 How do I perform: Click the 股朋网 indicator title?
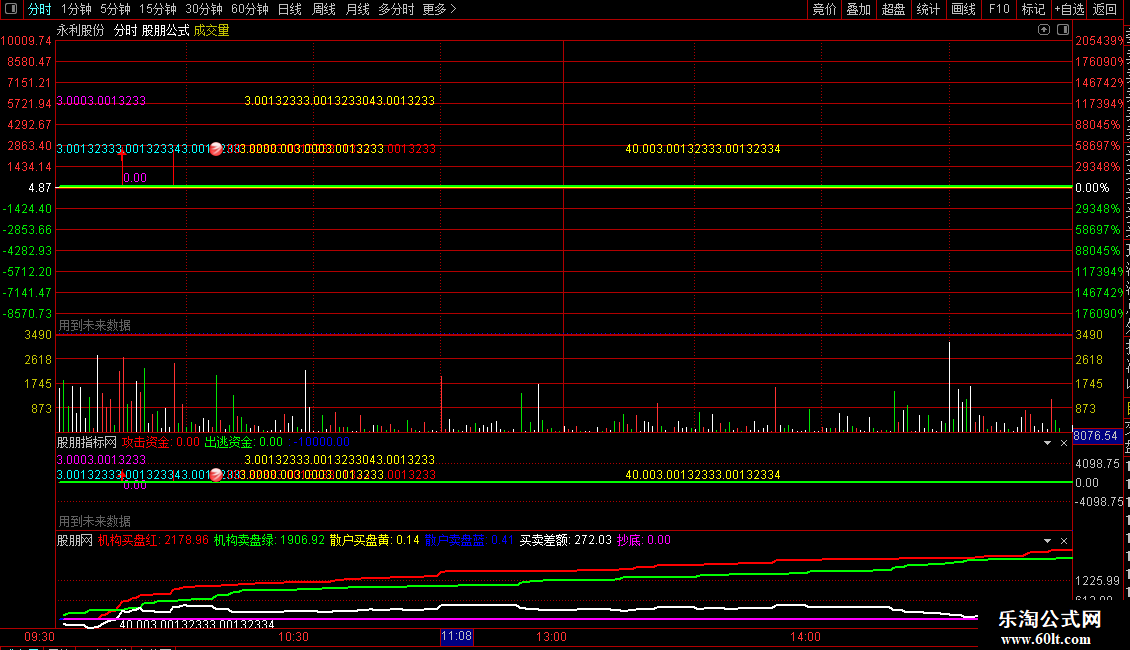[x=75, y=540]
